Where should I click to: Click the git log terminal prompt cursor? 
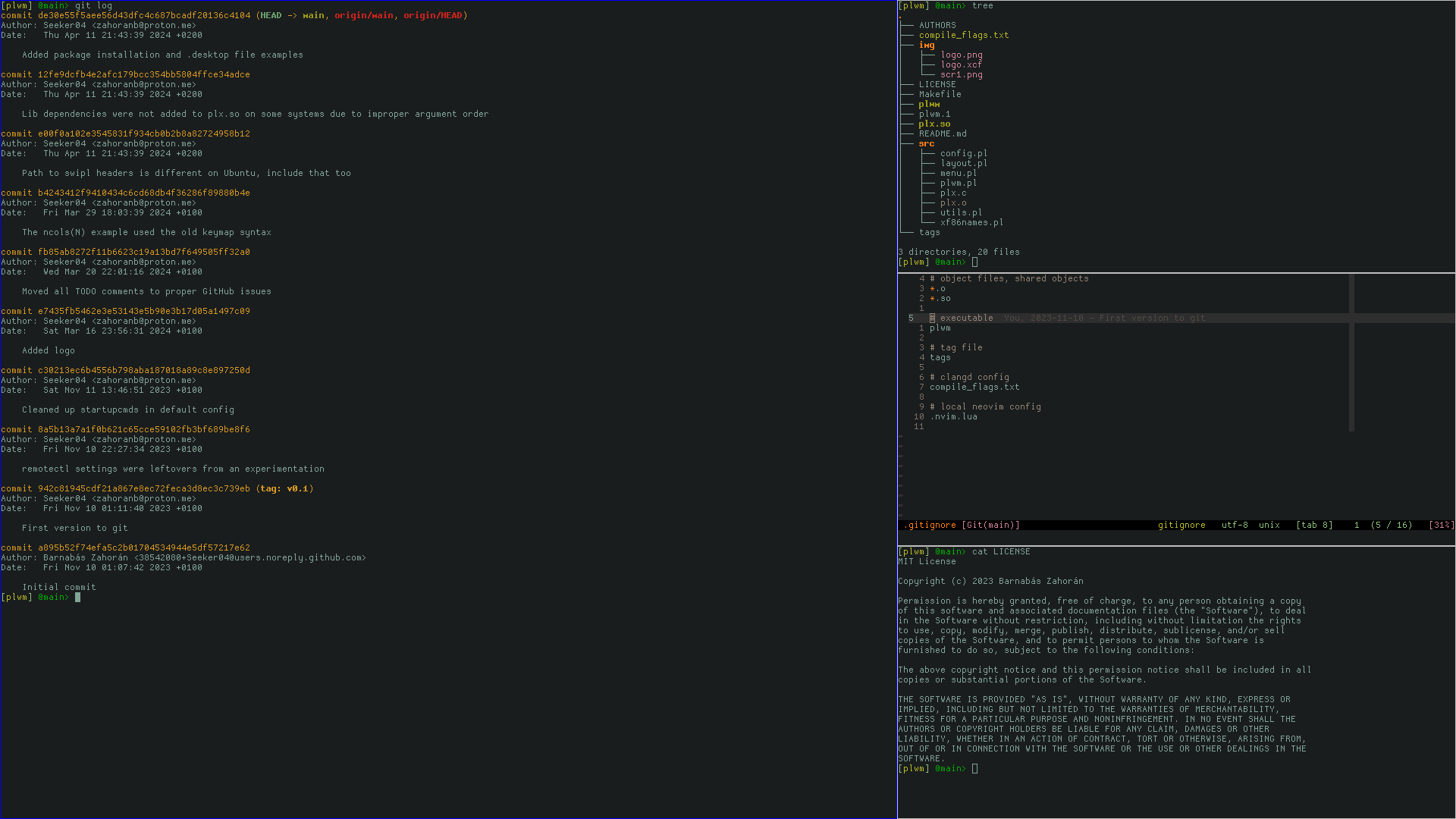[x=77, y=598]
